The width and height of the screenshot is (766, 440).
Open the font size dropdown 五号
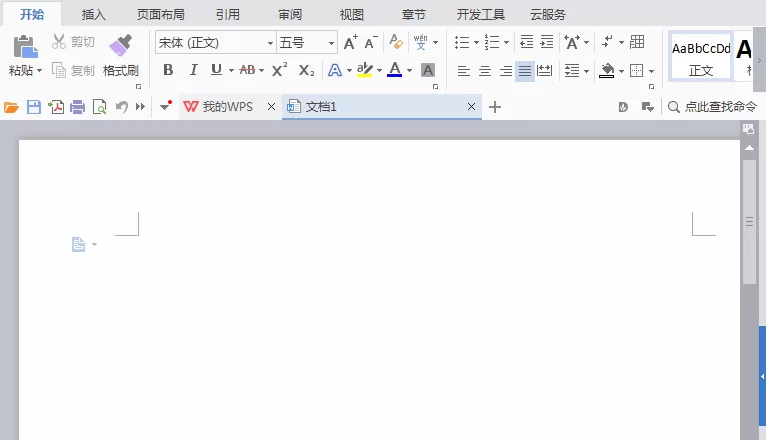pos(331,43)
